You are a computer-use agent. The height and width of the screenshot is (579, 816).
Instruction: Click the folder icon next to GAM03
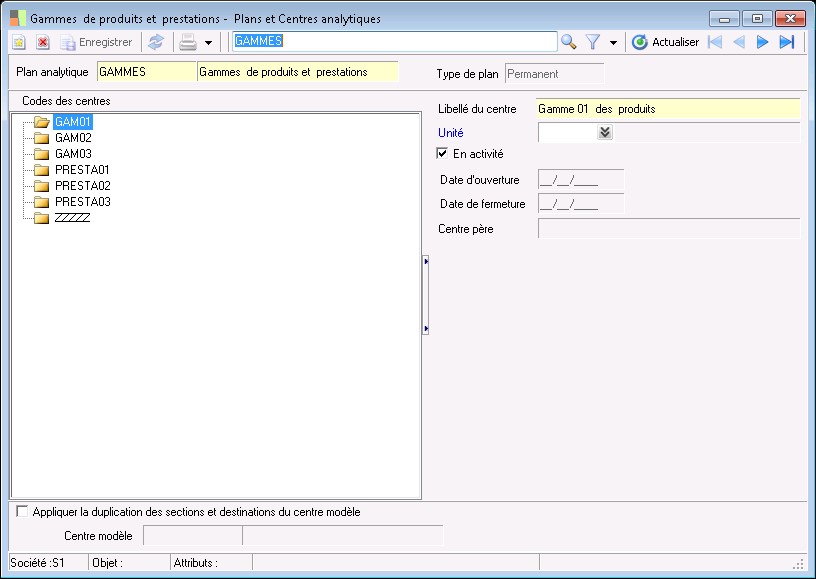click(42, 154)
